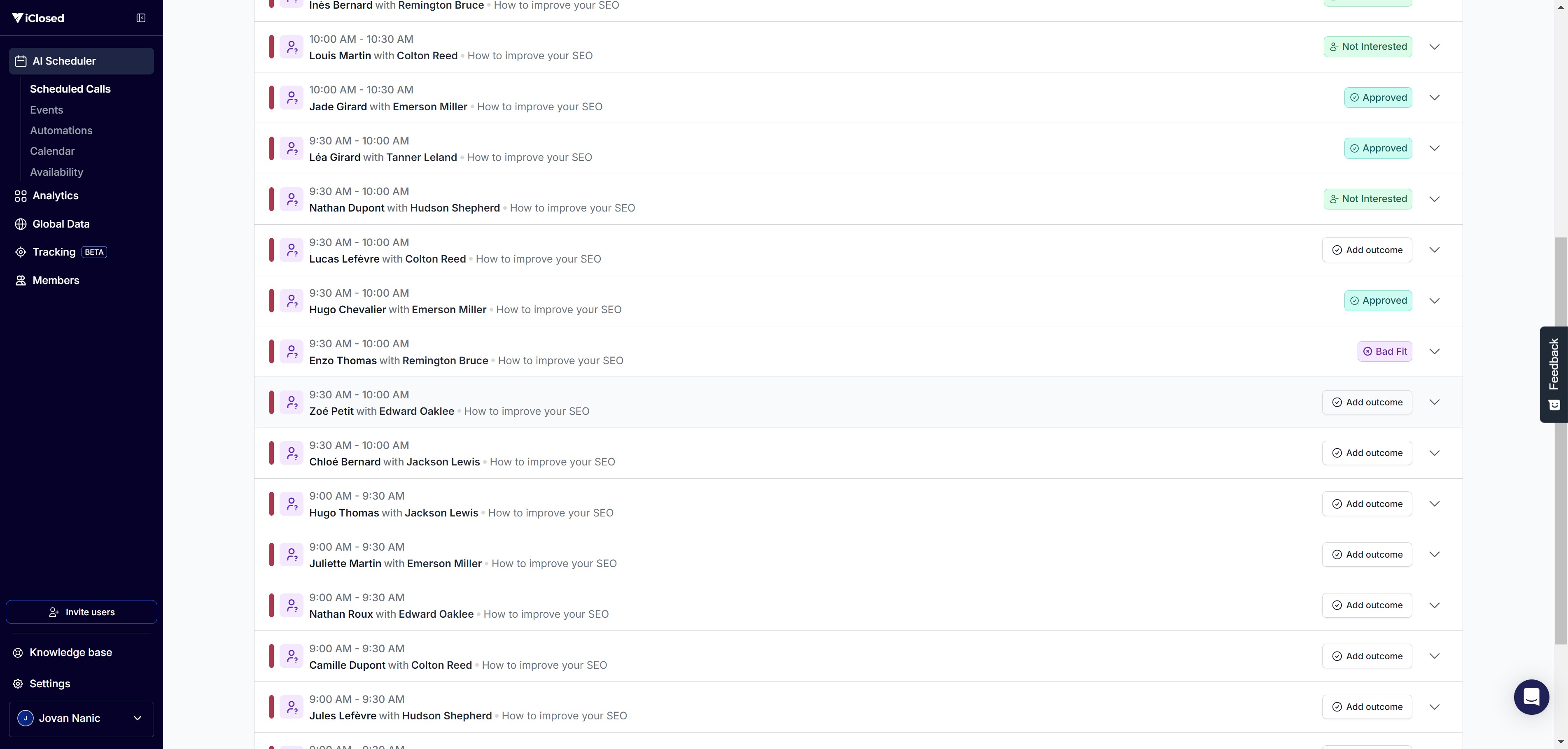Open the Bad Fit outcome badge
Viewport: 1568px width, 749px height.
tap(1384, 352)
